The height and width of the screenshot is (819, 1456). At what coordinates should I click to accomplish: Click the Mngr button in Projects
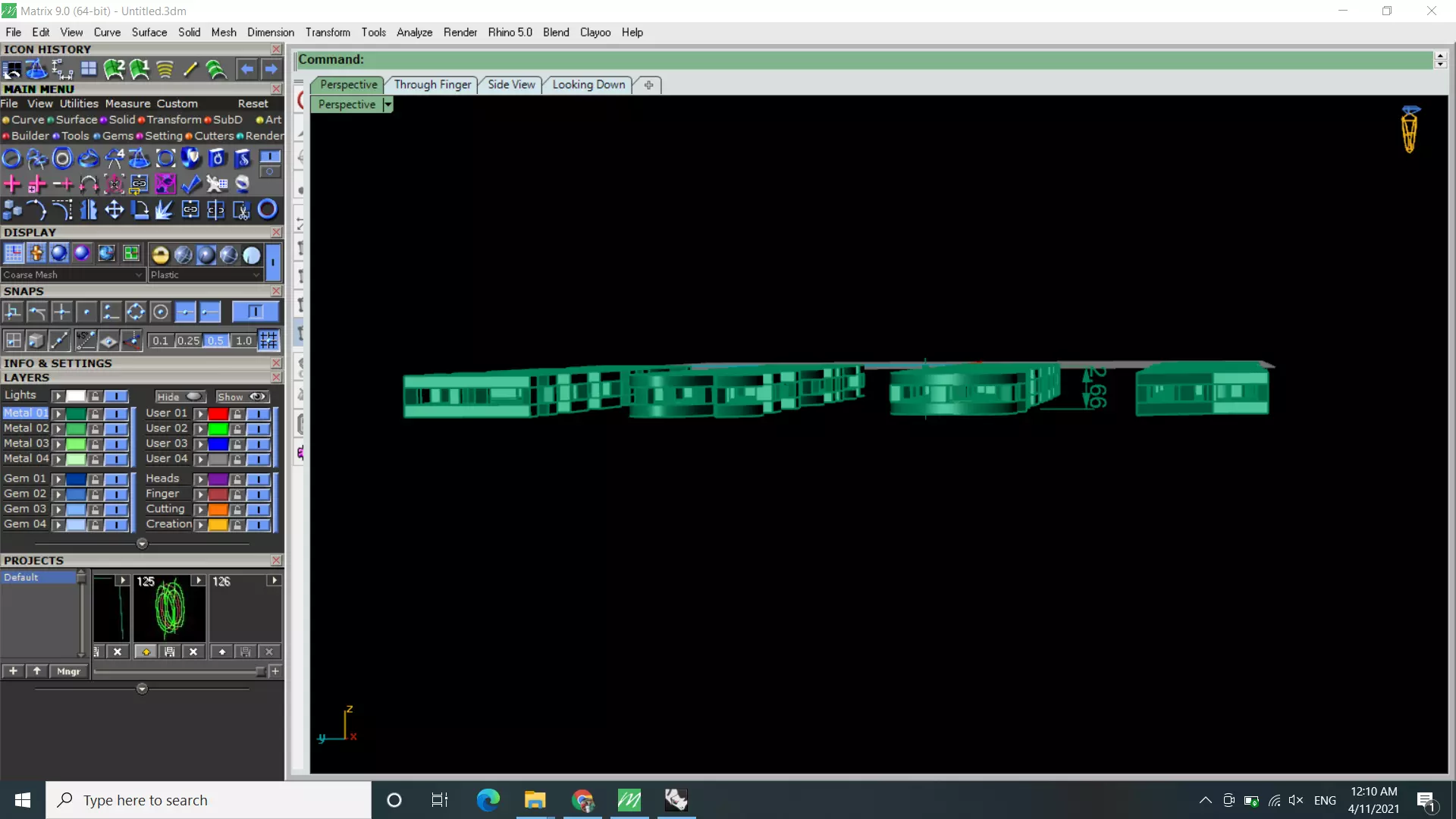click(68, 671)
